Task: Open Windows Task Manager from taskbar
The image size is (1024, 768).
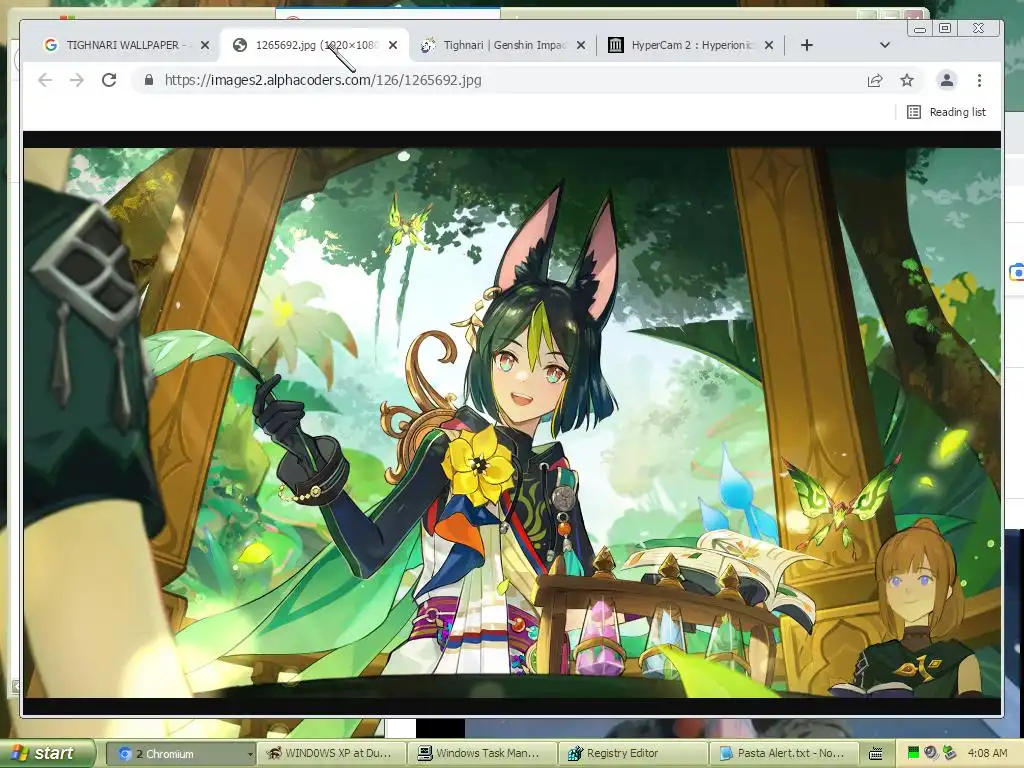Action: 482,754
